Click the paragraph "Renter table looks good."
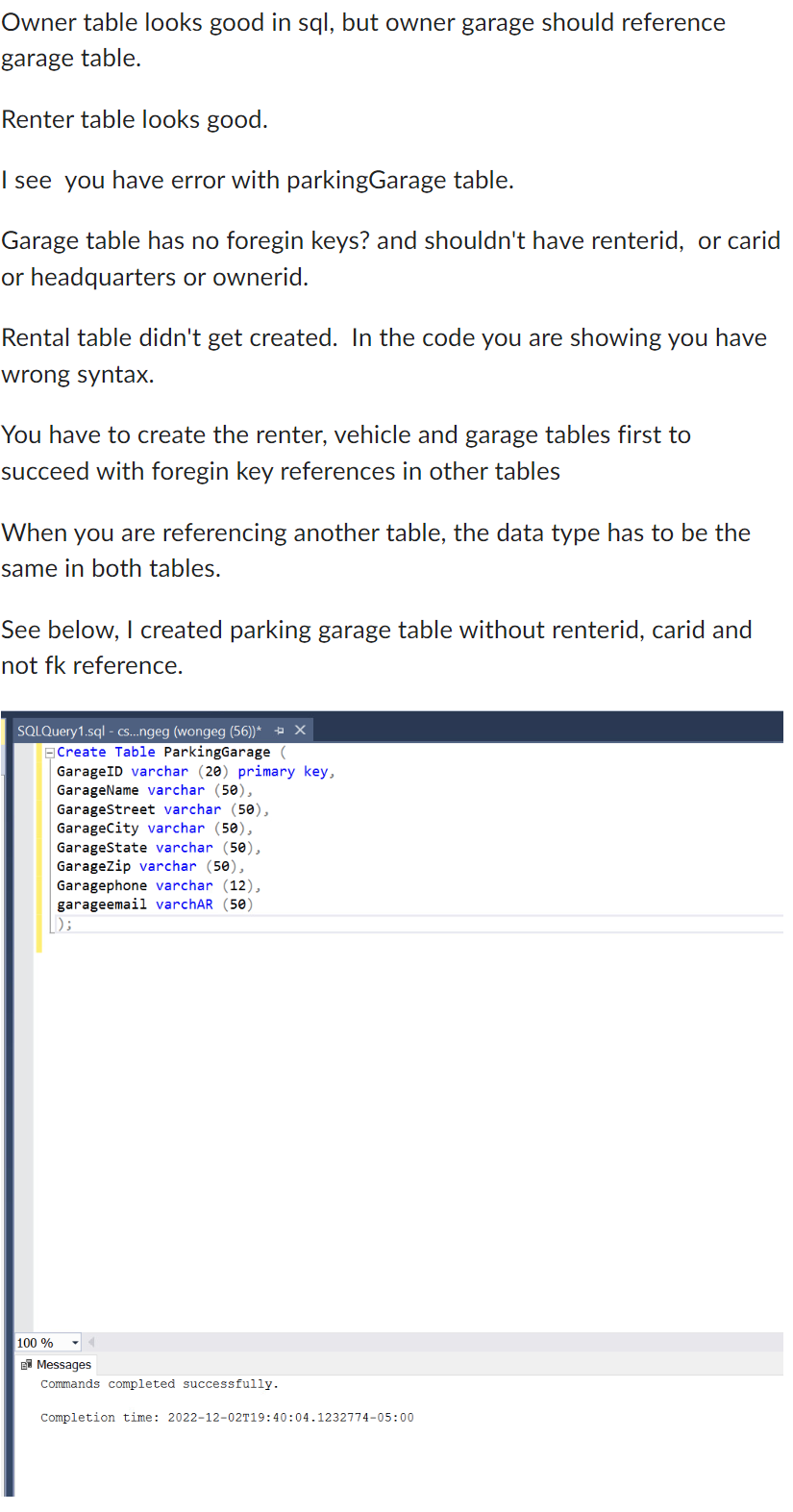793x1512 pixels. click(135, 119)
